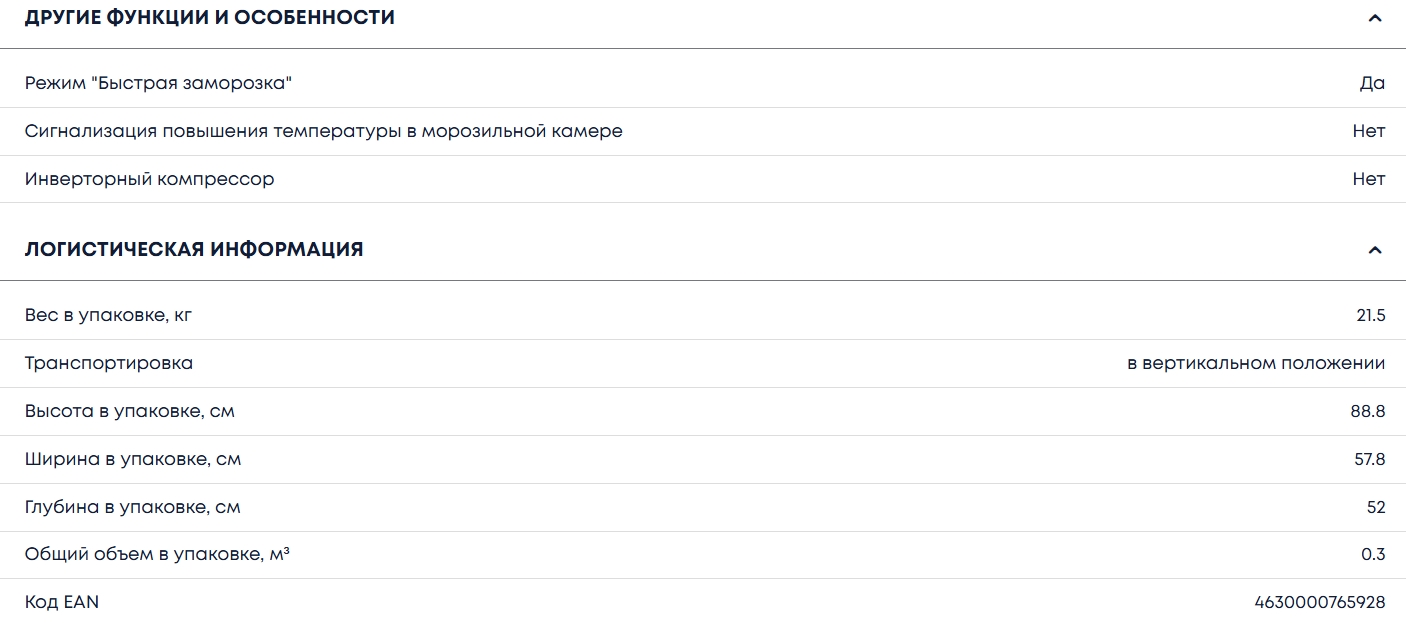Click the "Общий объем в упаковке" label
The height and width of the screenshot is (623, 1406).
(x=157, y=554)
